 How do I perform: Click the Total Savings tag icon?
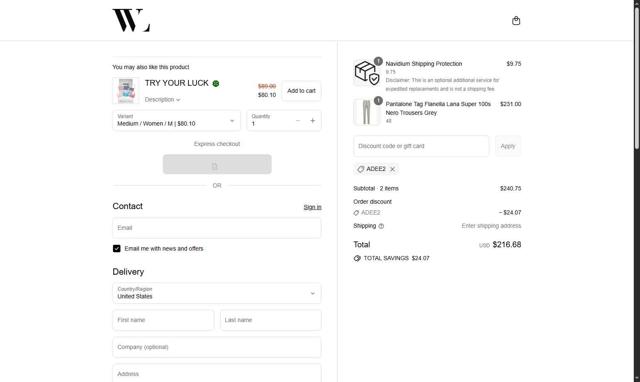tap(357, 258)
